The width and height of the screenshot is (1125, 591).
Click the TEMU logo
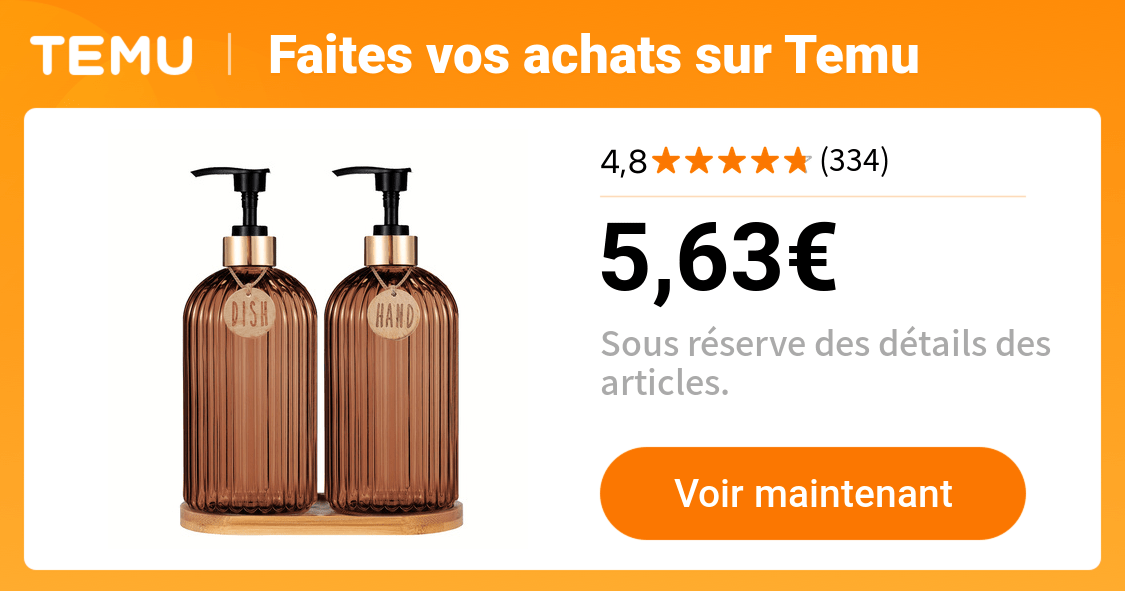[112, 55]
